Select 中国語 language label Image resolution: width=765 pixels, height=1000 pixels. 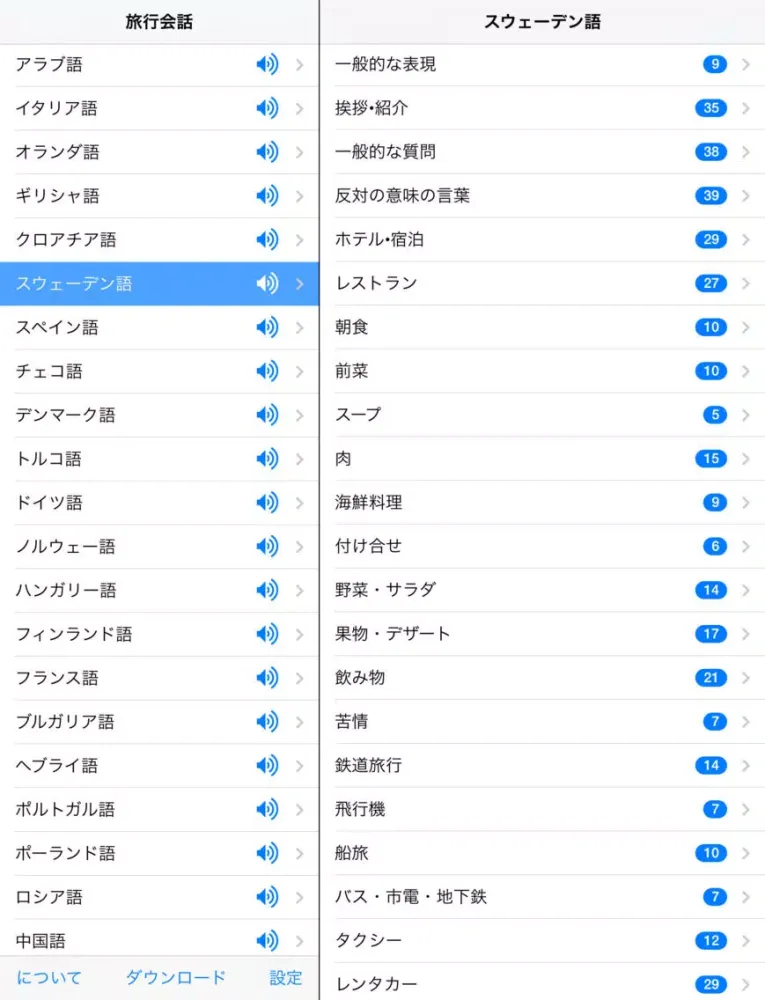pyautogui.click(x=41, y=941)
